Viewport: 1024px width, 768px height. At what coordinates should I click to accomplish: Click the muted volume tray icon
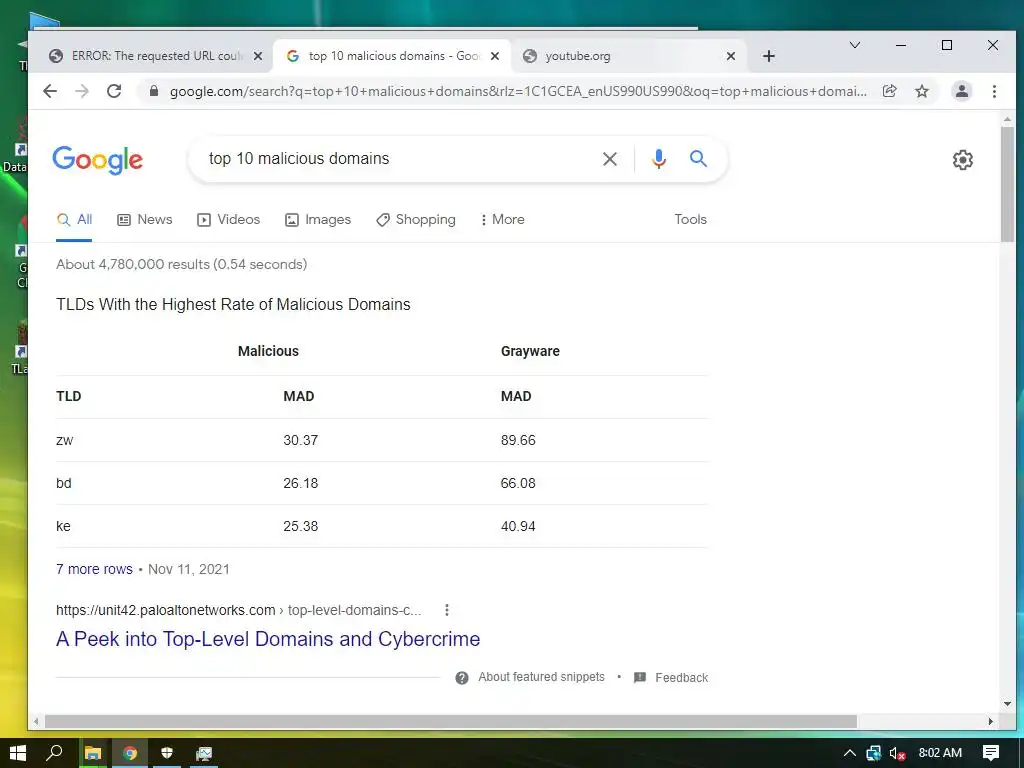[897, 754]
